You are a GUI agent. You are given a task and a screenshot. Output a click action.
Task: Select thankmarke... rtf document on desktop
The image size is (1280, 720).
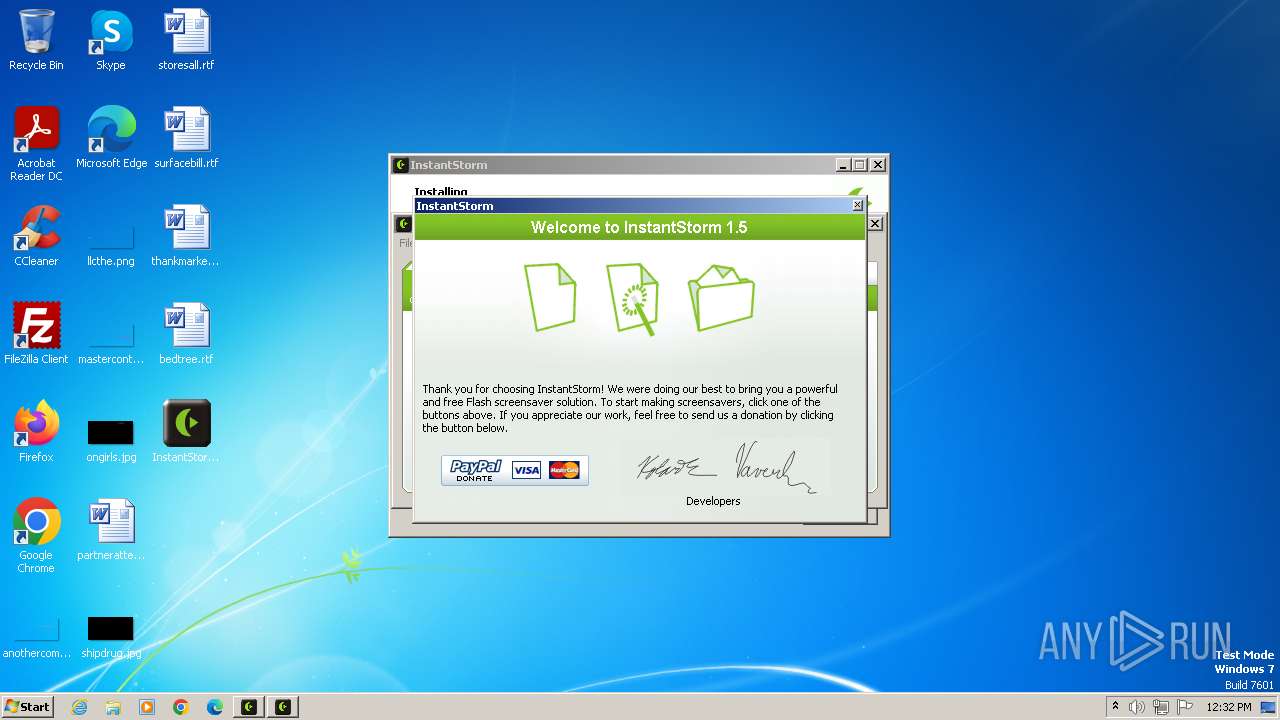point(186,236)
